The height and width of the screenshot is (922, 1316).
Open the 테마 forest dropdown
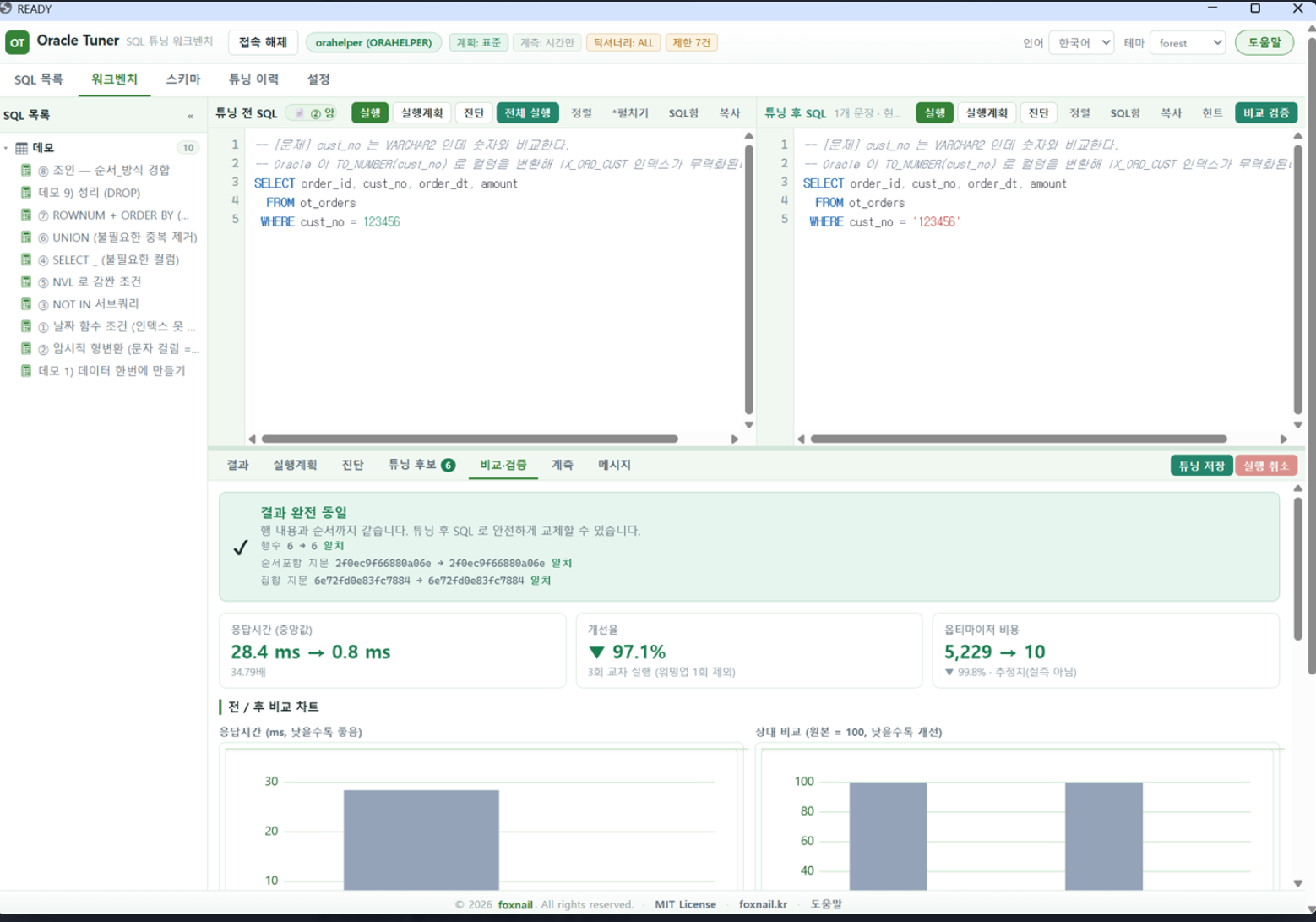pyautogui.click(x=1188, y=43)
